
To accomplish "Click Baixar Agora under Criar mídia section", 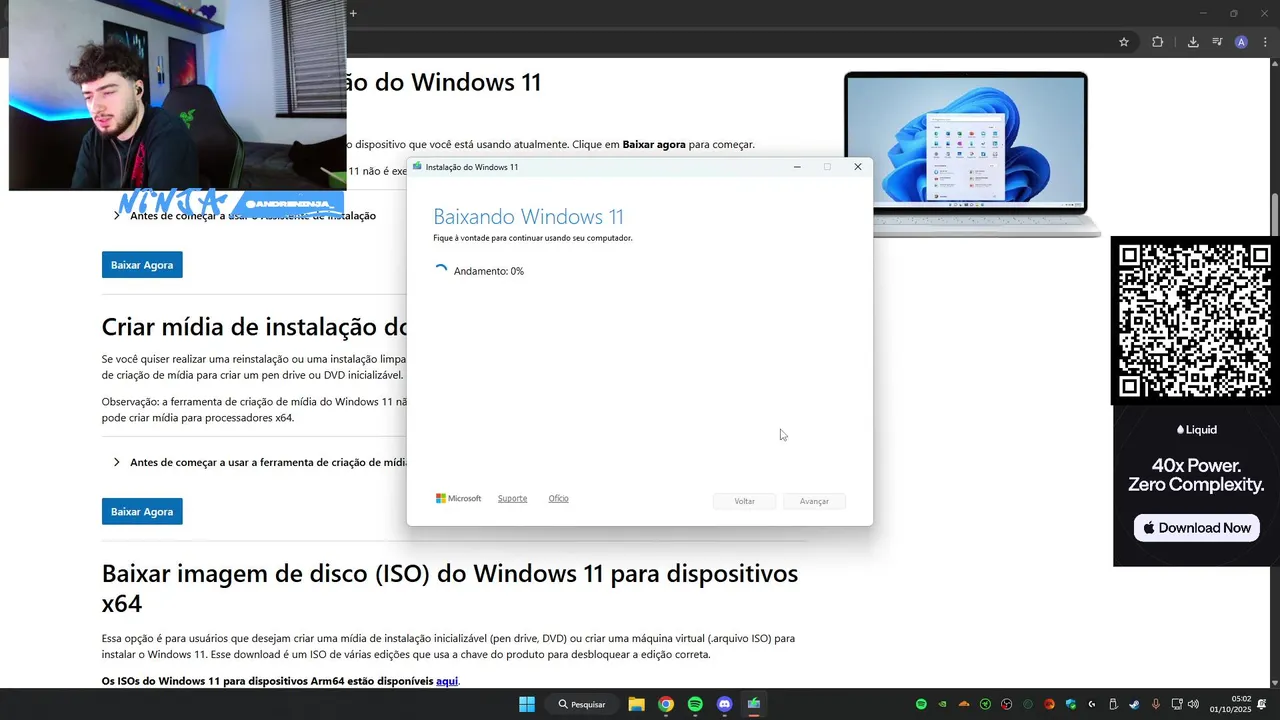I will pos(142,511).
